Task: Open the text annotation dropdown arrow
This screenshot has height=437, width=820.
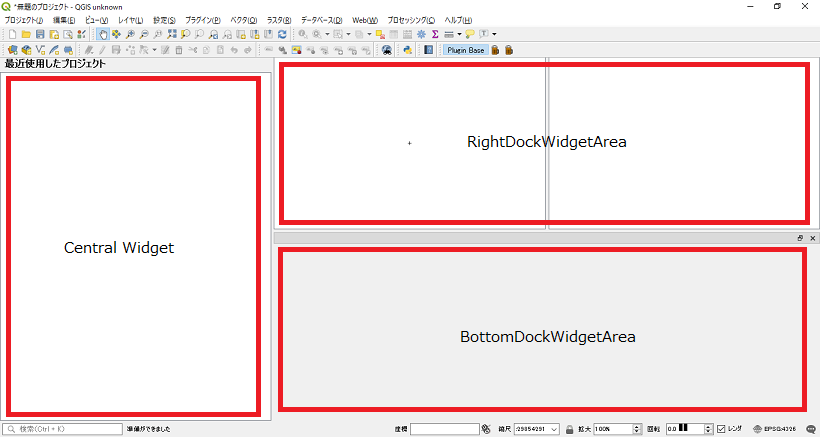Action: [x=494, y=34]
